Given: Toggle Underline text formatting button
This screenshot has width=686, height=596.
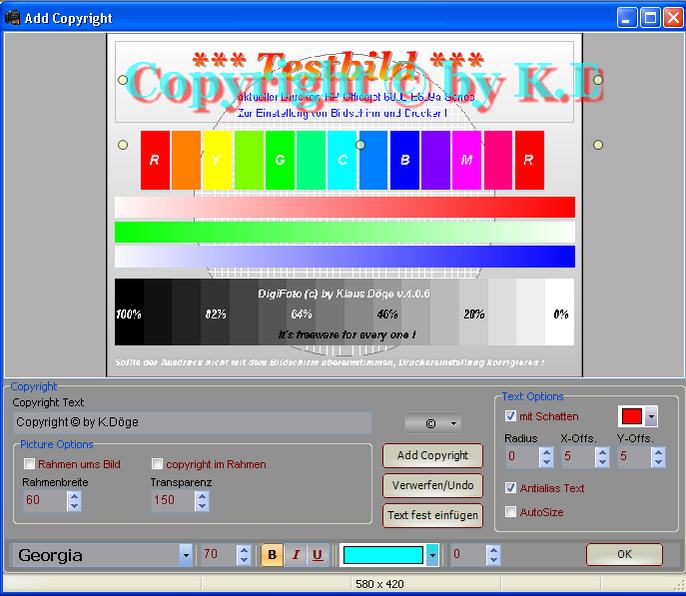Looking at the screenshot, I should coord(318,555).
